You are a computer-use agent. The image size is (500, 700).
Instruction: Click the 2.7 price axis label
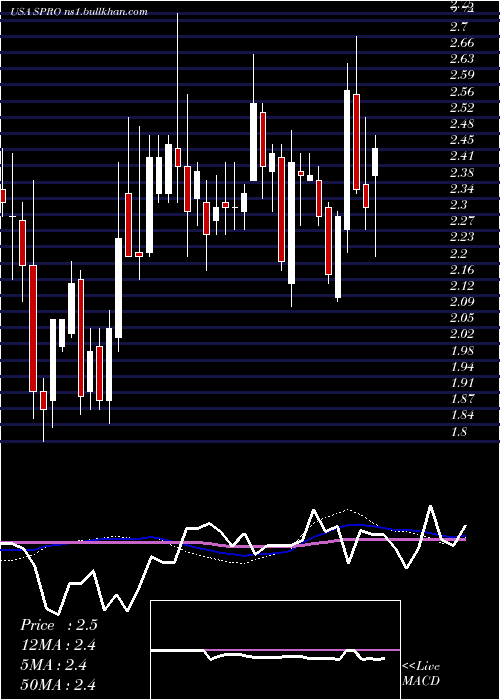[x=458, y=27]
